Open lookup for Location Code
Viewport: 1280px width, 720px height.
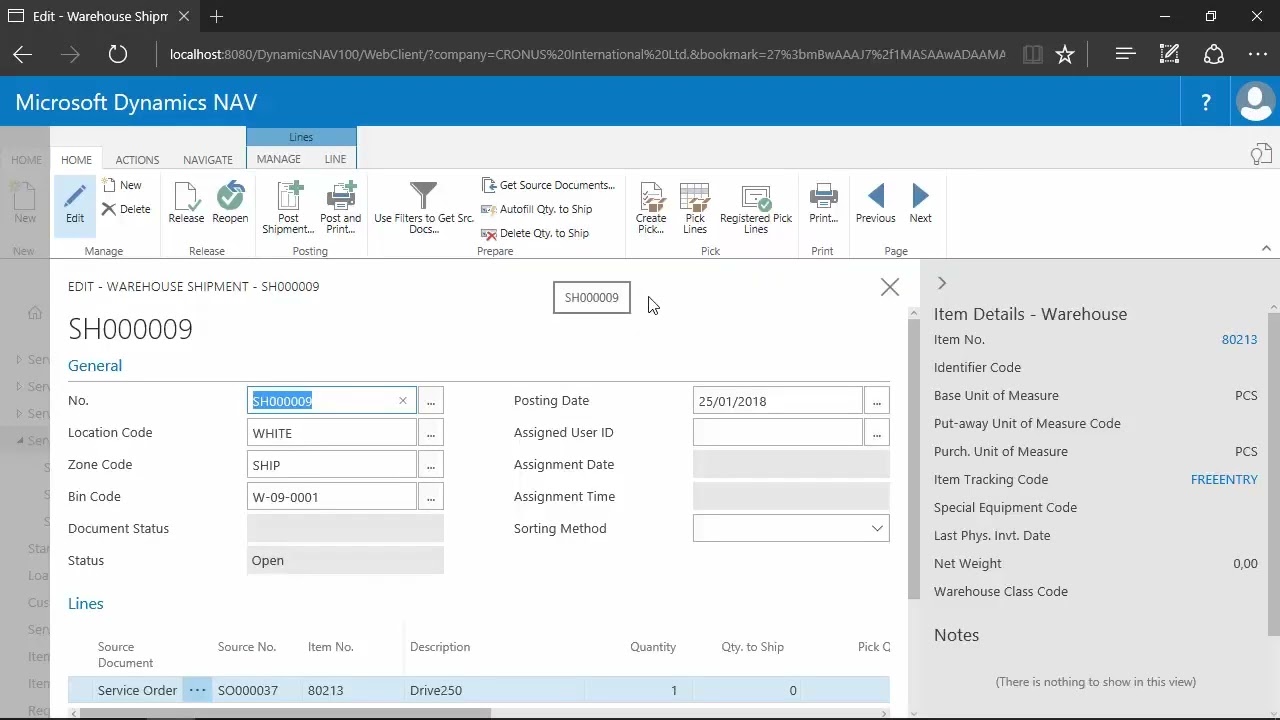pos(431,433)
